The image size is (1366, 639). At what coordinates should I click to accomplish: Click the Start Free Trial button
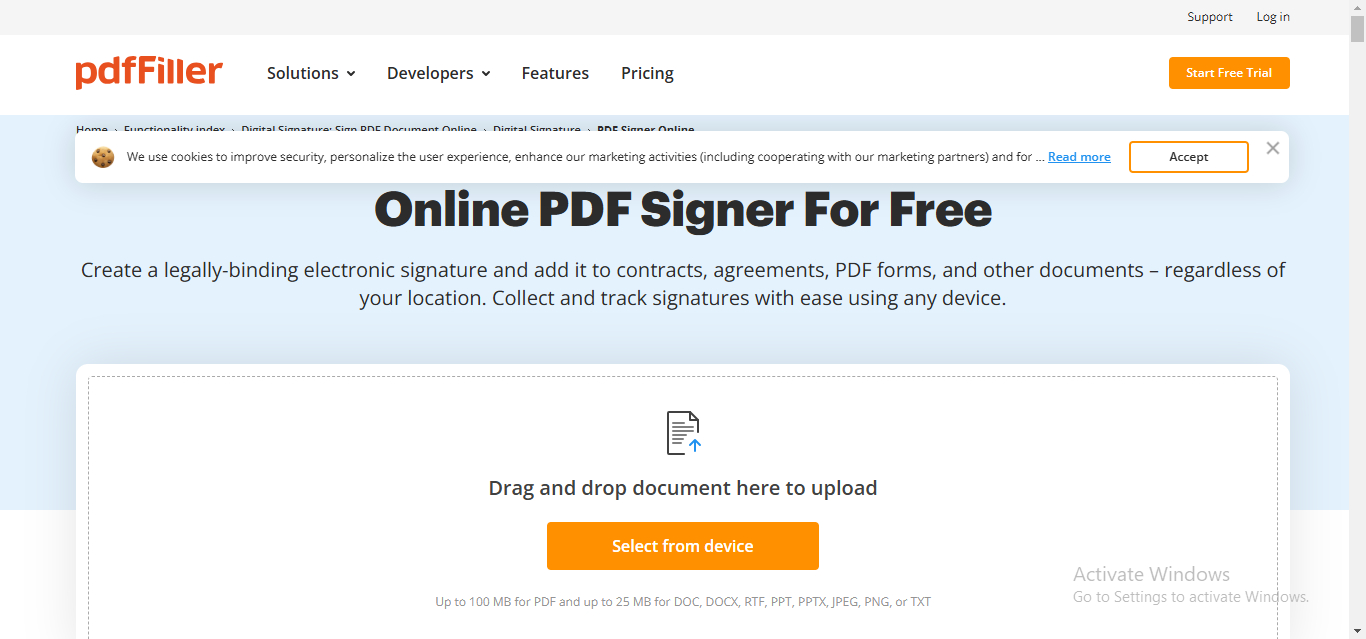(x=1229, y=73)
